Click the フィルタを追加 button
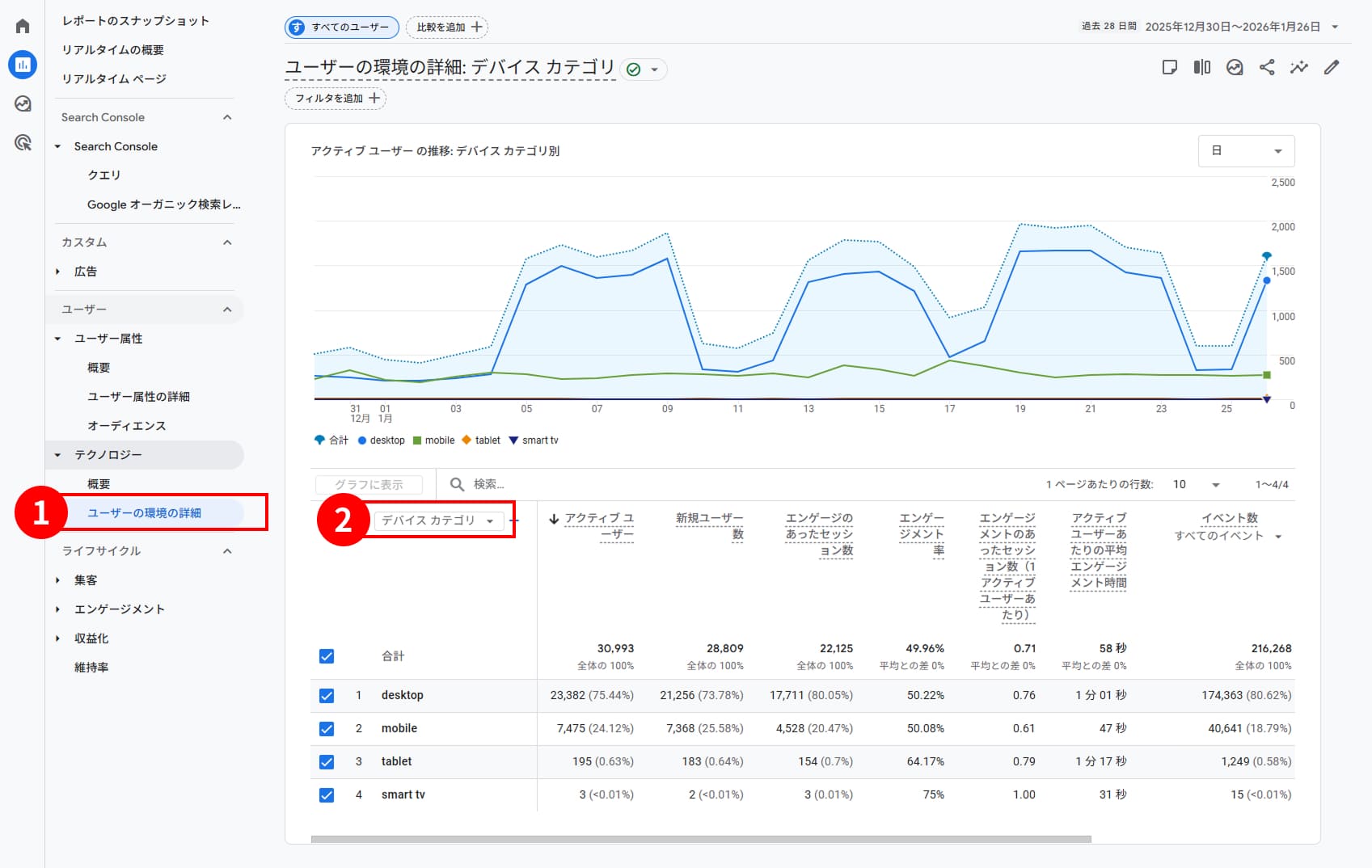The height and width of the screenshot is (868, 1372). tap(336, 99)
